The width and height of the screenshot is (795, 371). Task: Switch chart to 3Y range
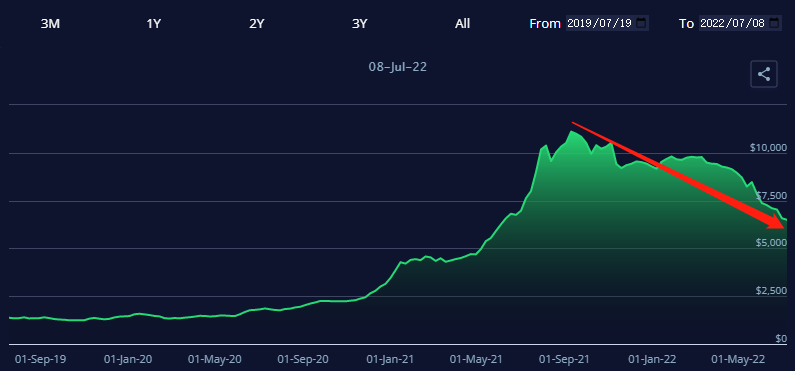point(359,24)
